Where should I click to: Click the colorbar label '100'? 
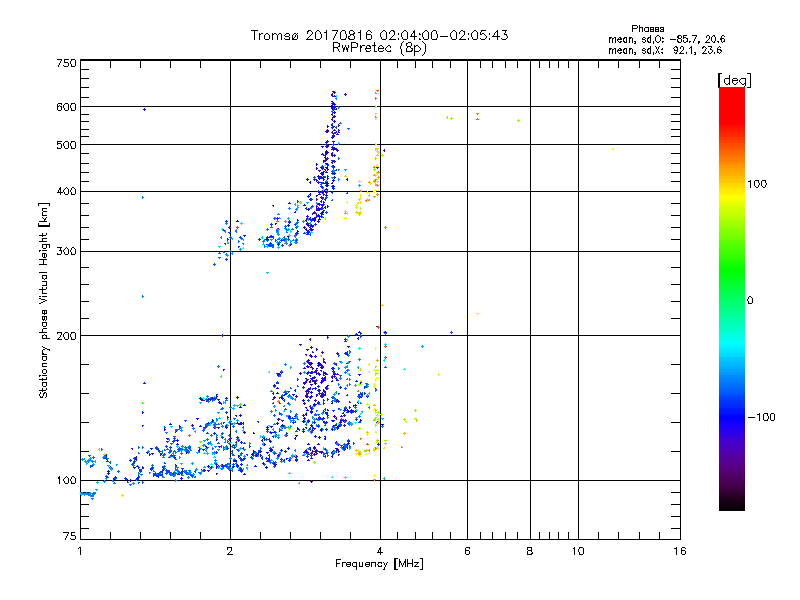757,184
